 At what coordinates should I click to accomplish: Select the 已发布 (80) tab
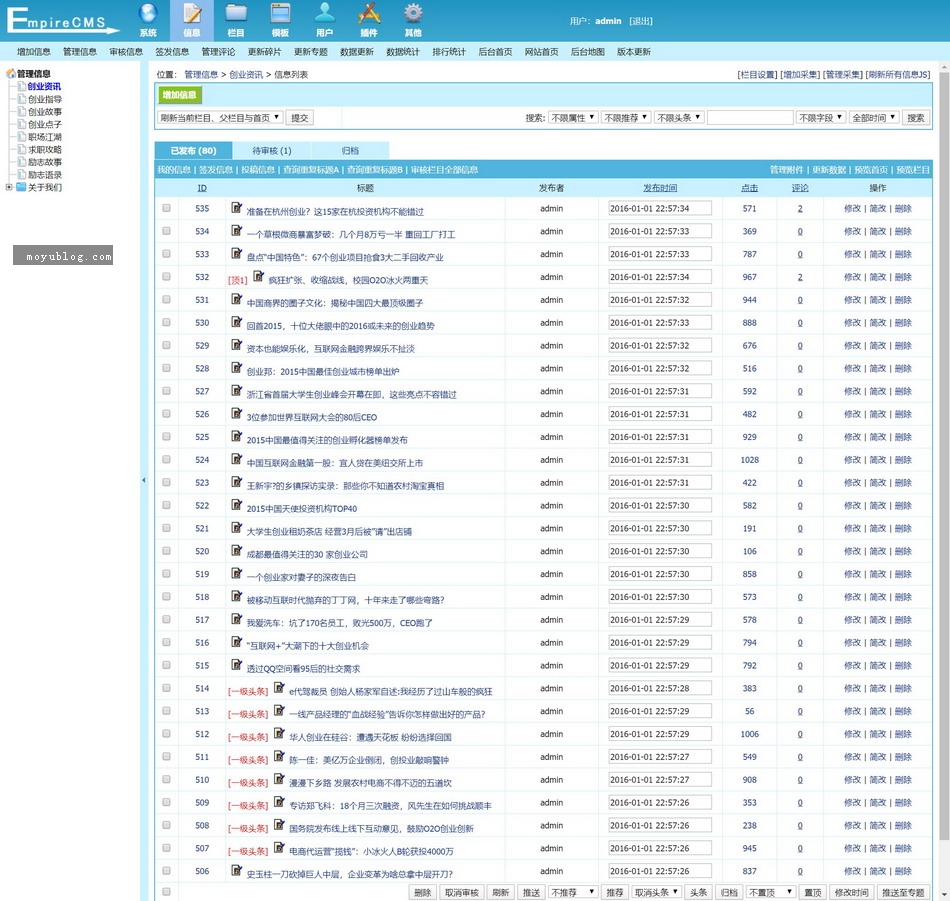pos(193,150)
